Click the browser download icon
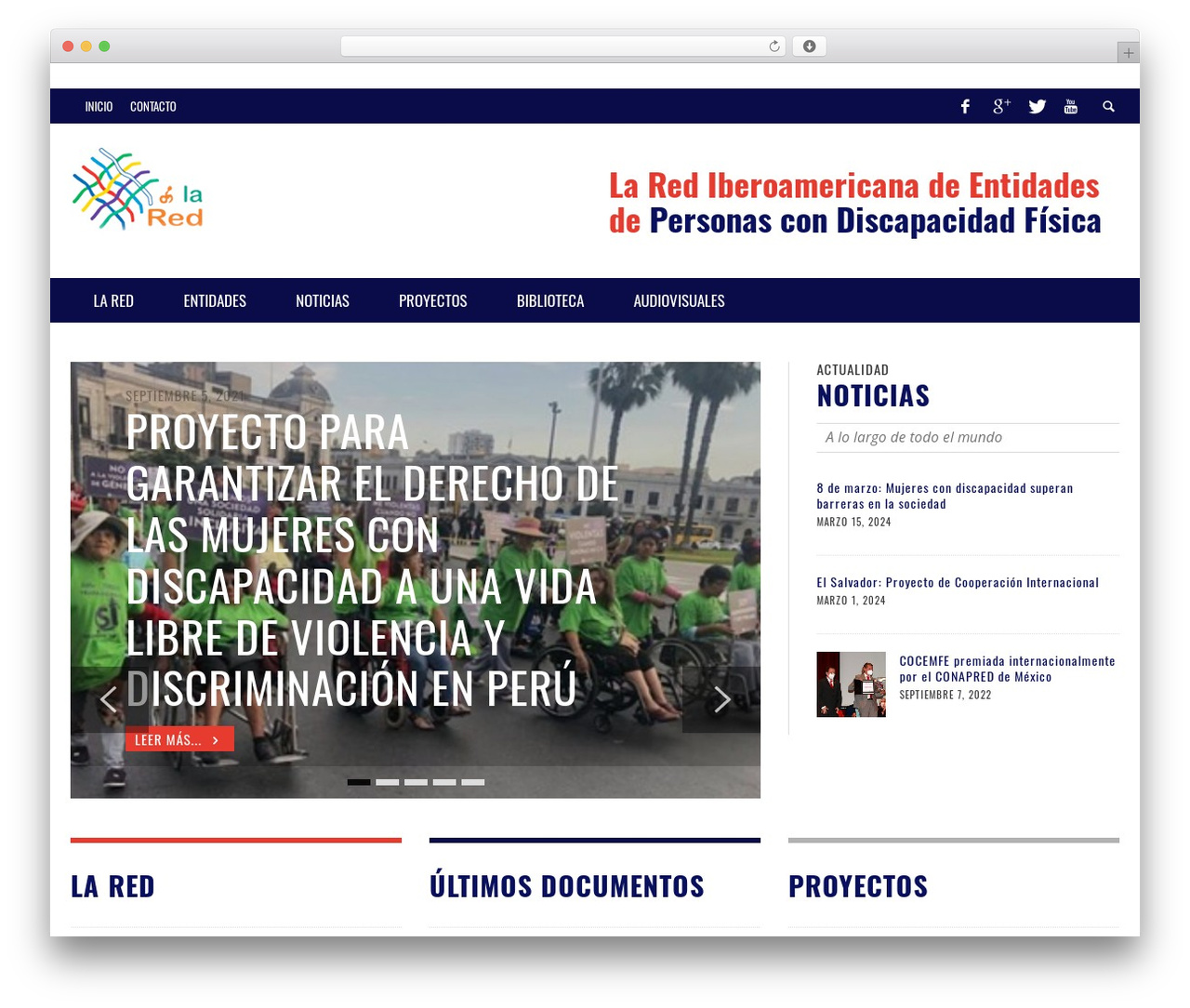The width and height of the screenshot is (1190, 1008). (809, 46)
